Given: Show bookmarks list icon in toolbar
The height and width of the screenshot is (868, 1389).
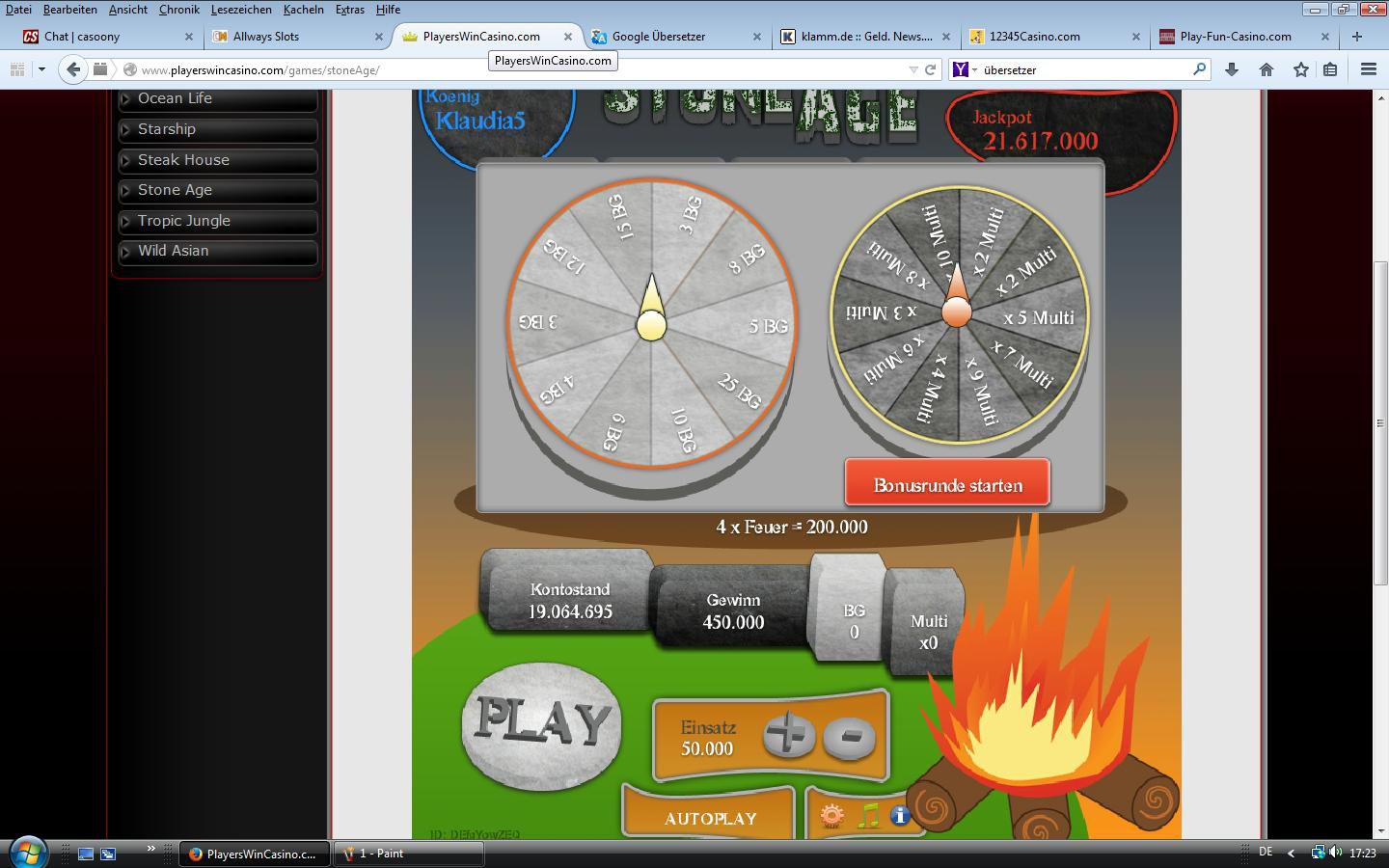Looking at the screenshot, I should 1330,69.
